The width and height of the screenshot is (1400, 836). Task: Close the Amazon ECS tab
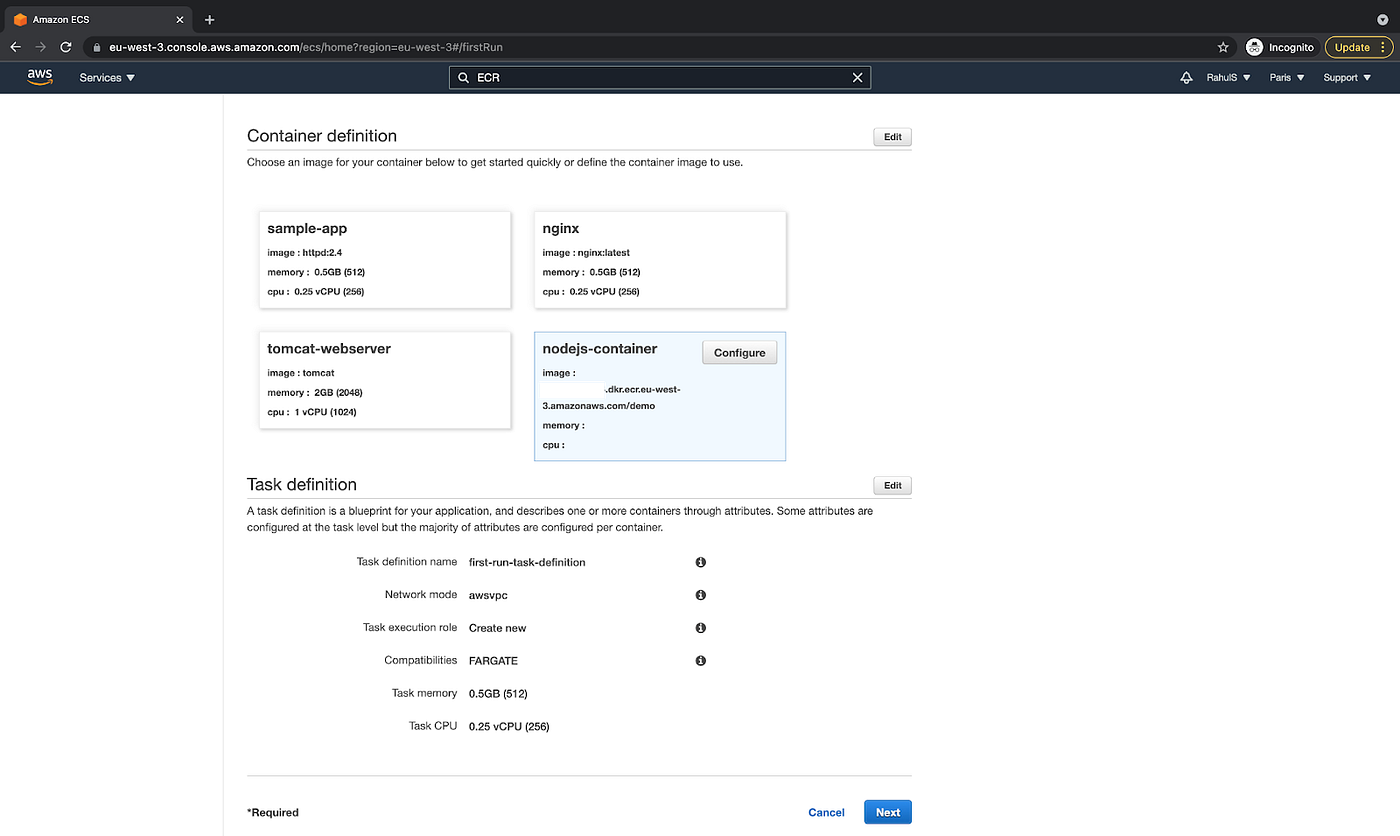pyautogui.click(x=179, y=20)
